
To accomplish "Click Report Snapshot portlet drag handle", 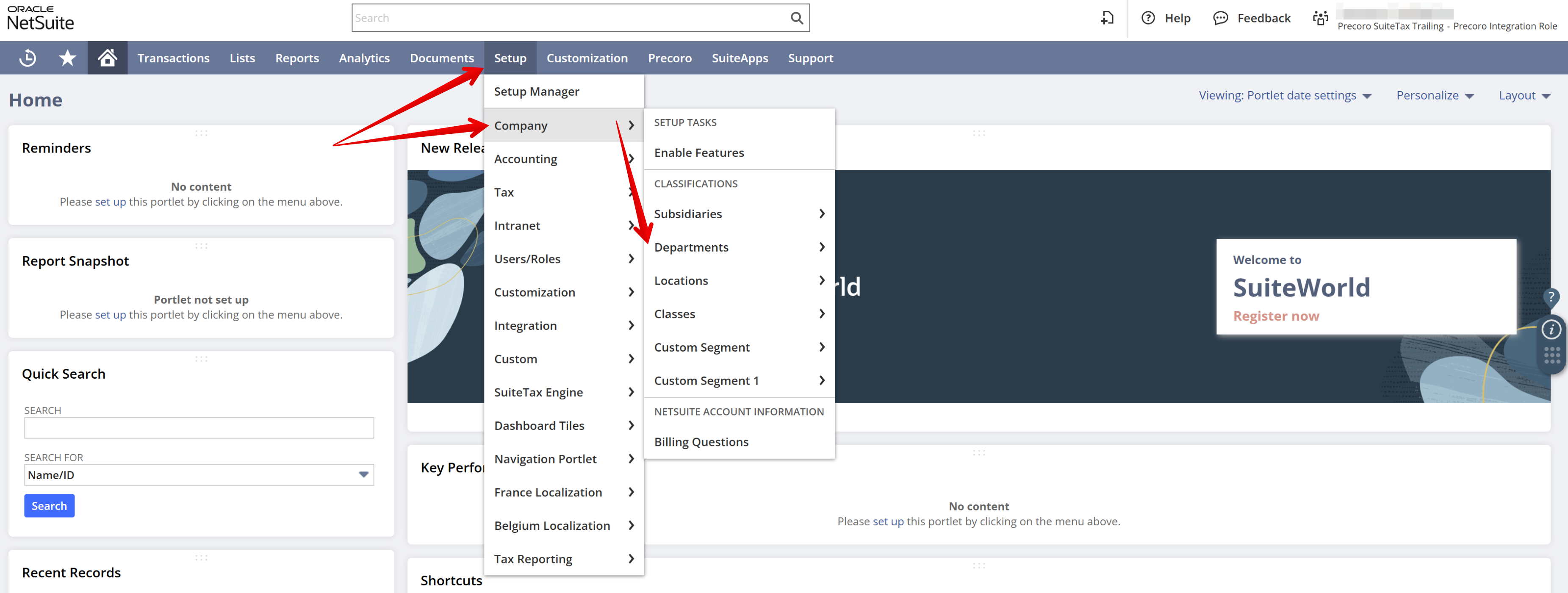I will (202, 246).
